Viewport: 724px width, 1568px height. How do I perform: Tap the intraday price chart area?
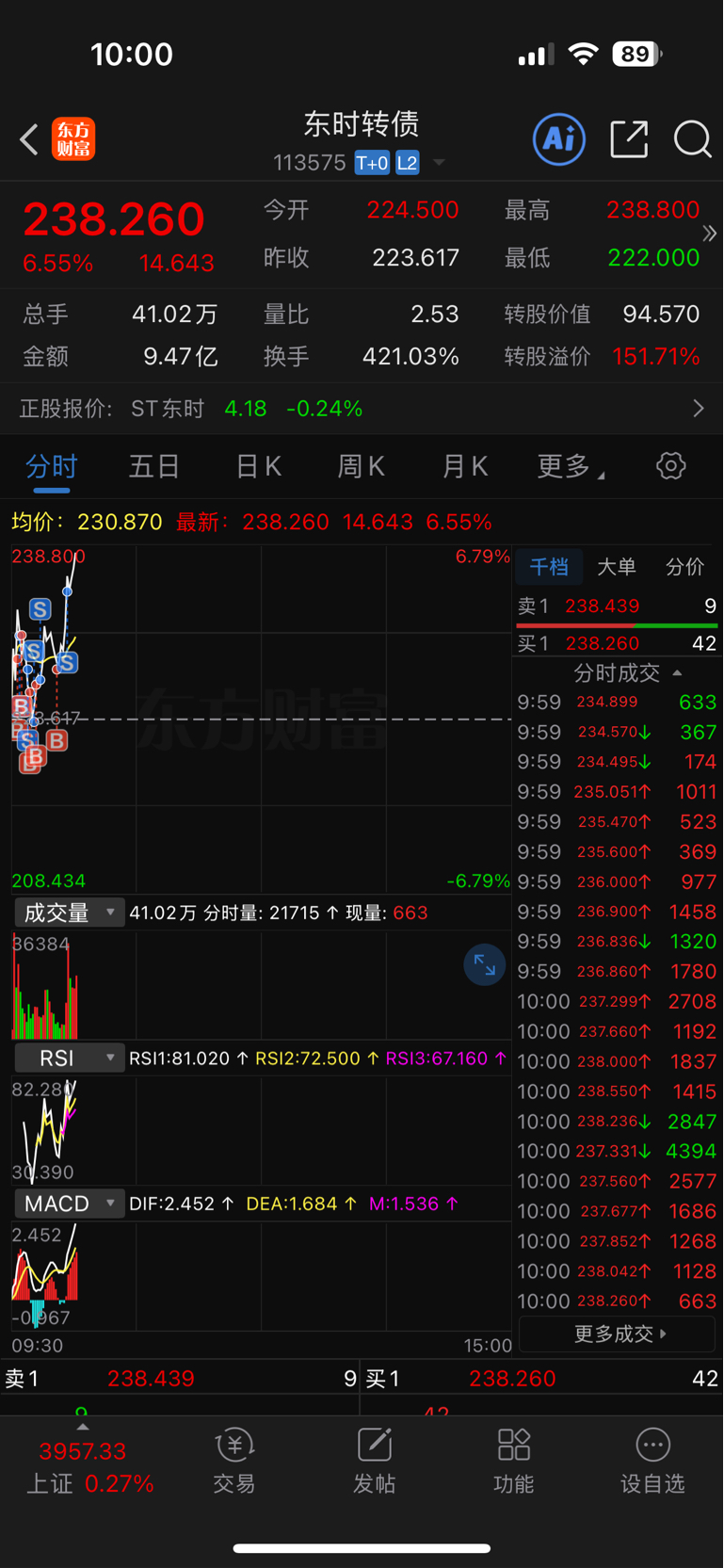pos(261,719)
